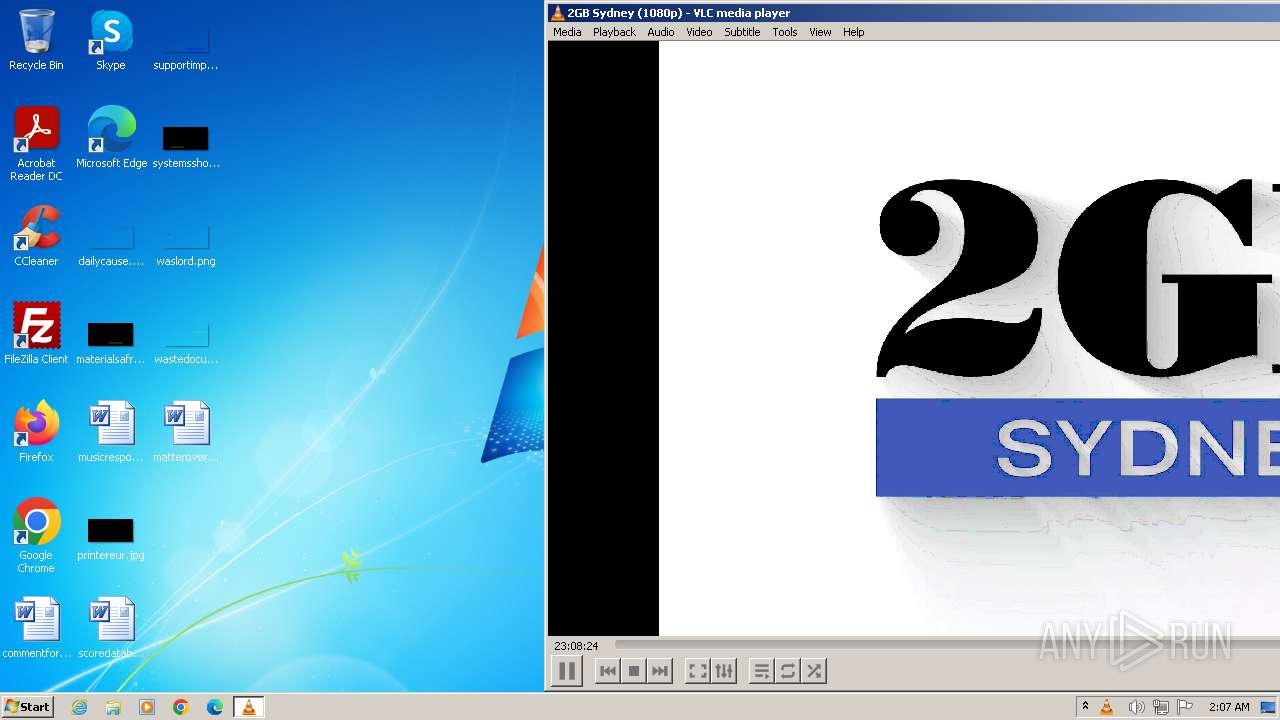This screenshot has width=1280, height=720.
Task: Toggle random shuffle in VLC
Action: coord(814,671)
